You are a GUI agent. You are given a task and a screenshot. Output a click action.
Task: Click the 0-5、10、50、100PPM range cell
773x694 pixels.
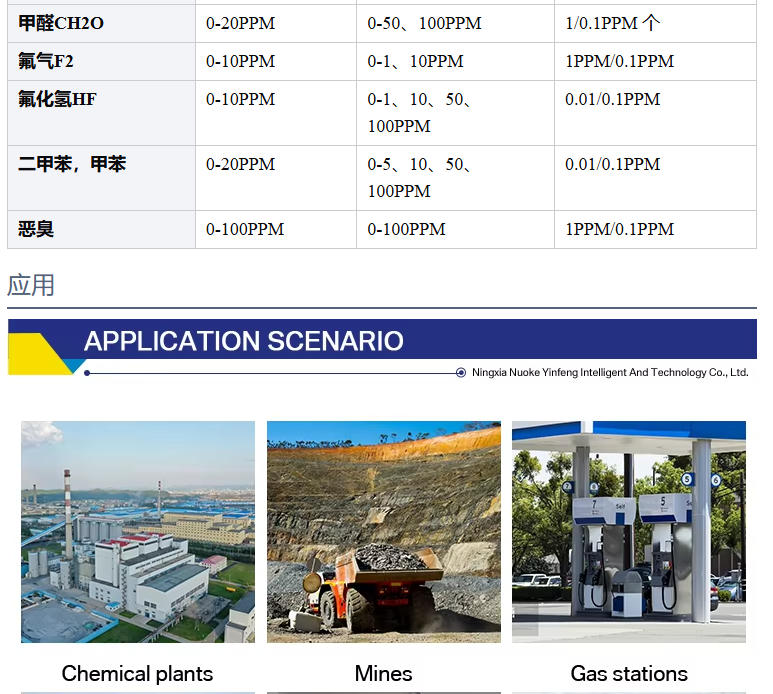point(420,177)
